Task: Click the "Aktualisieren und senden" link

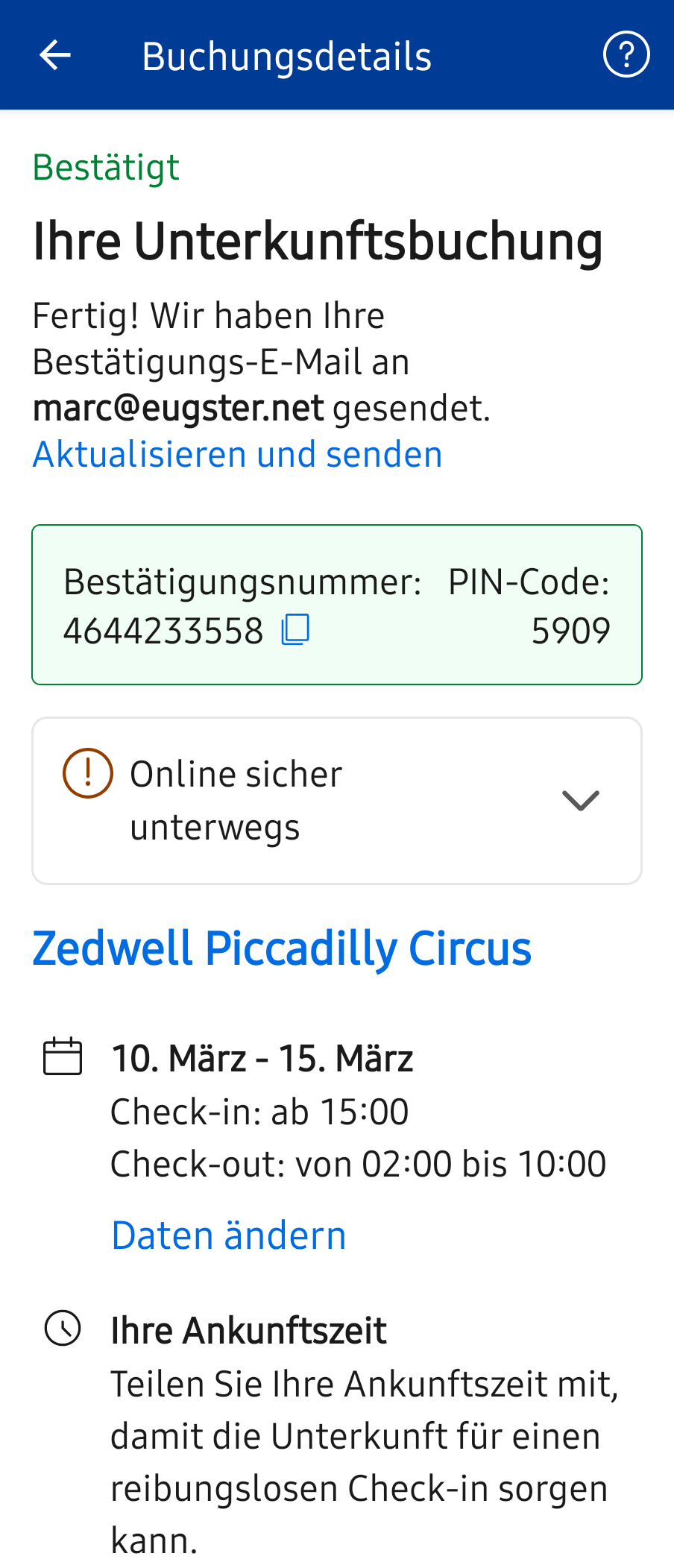Action: (237, 454)
